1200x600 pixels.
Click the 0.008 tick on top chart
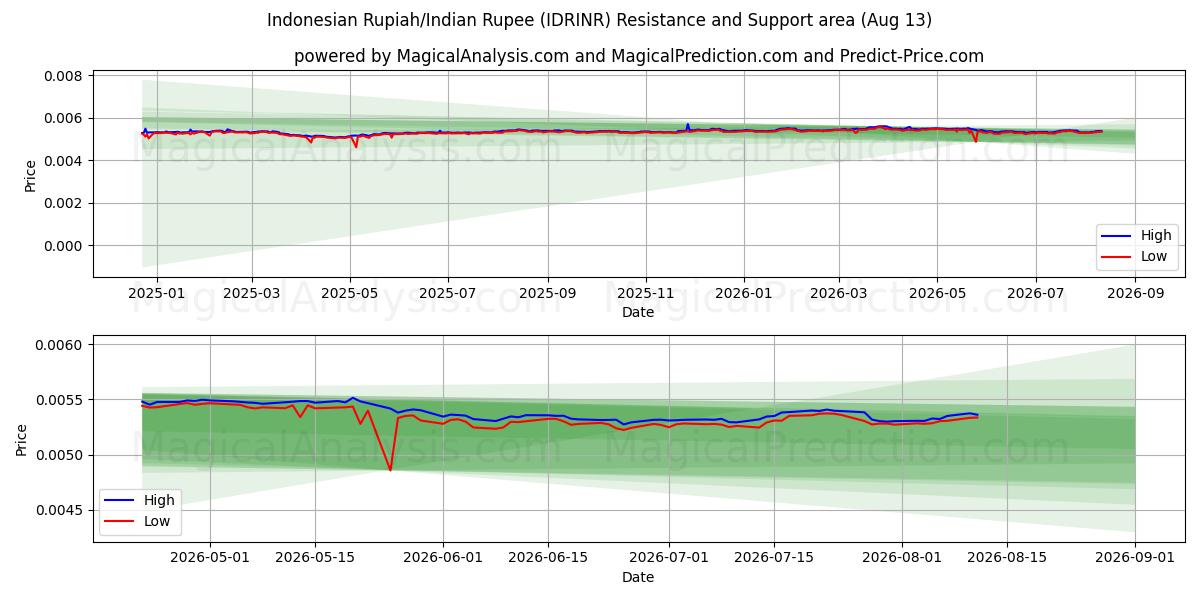[62, 76]
